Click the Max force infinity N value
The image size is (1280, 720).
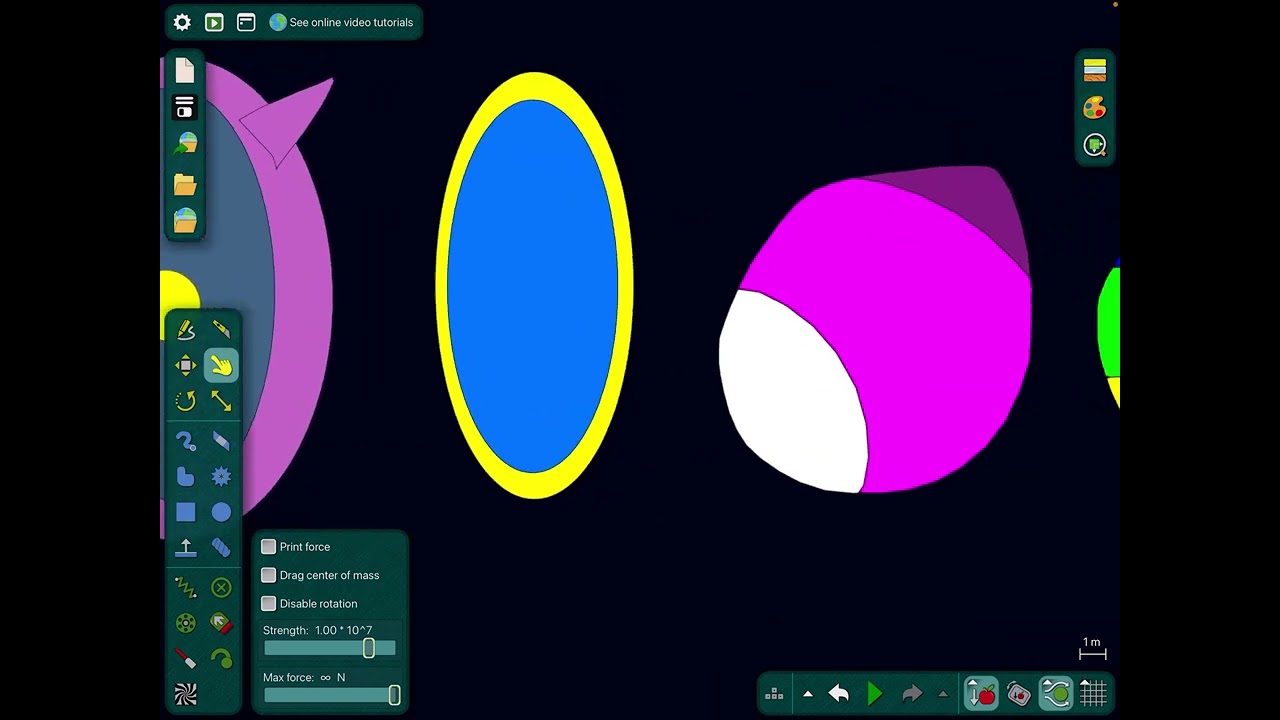[x=332, y=678]
